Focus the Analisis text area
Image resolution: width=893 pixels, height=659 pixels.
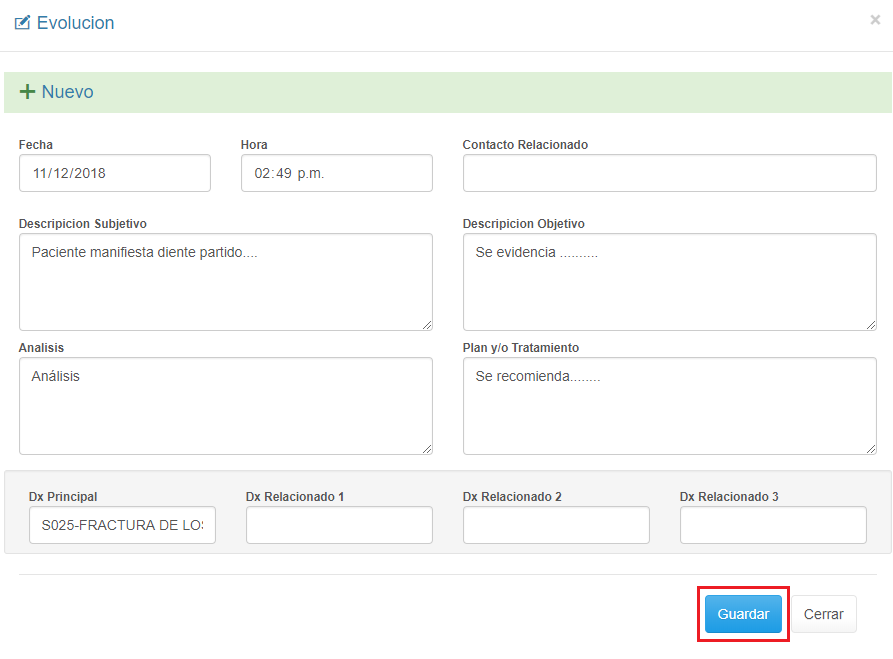[x=225, y=406]
